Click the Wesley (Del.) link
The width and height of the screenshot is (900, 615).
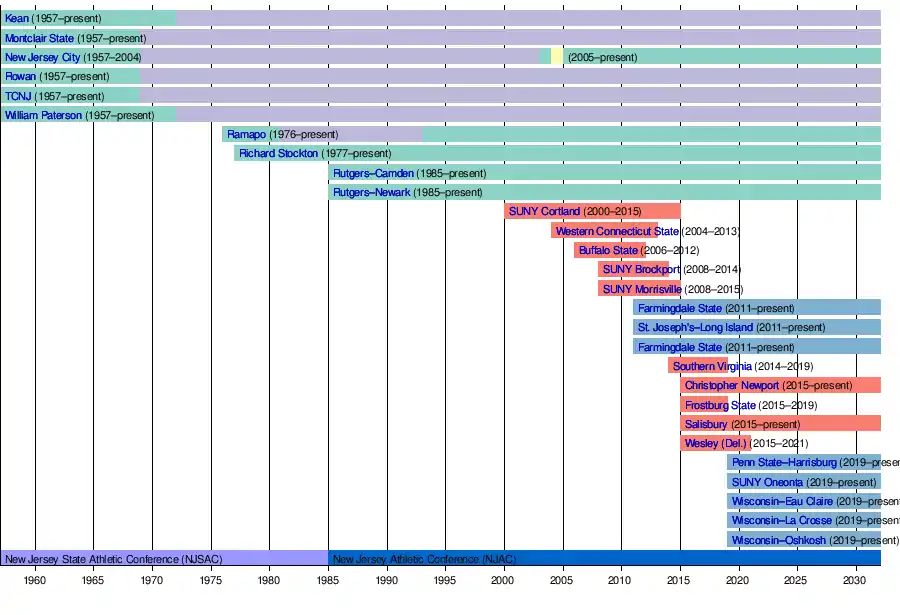click(716, 444)
